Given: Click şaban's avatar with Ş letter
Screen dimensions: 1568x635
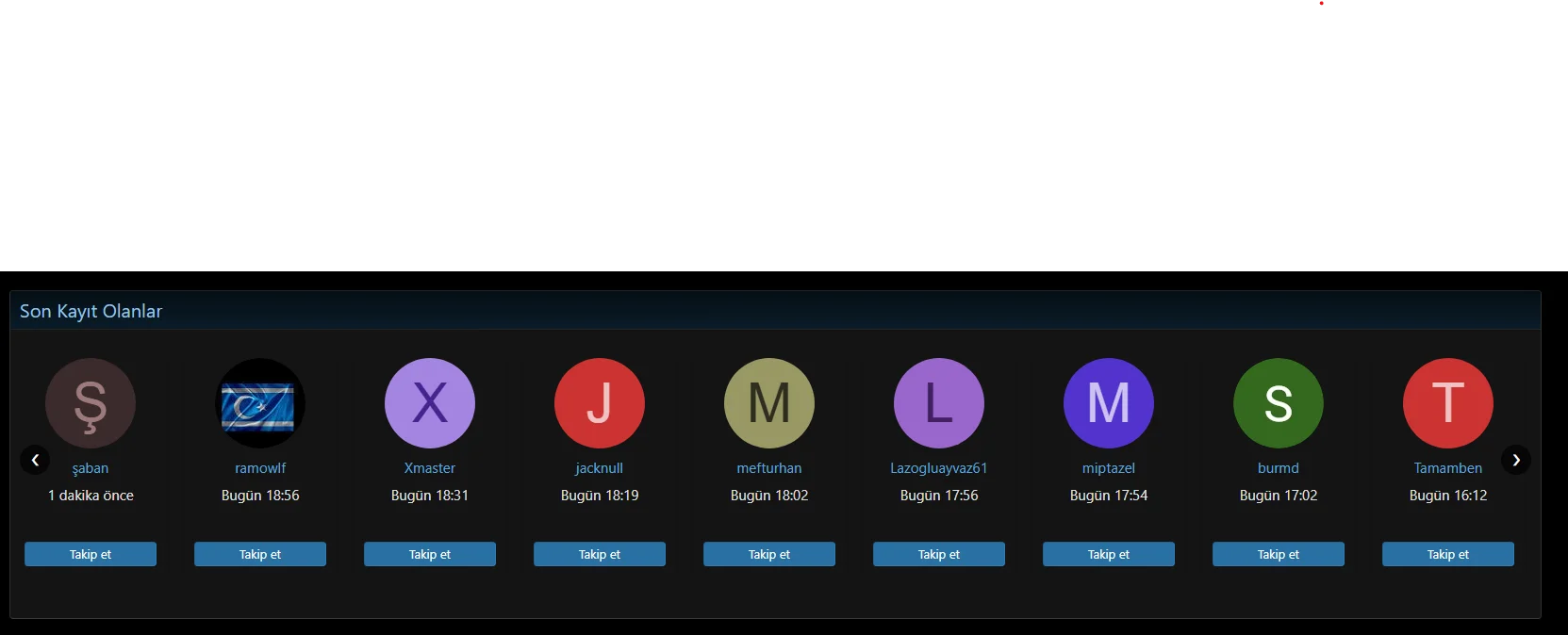Looking at the screenshot, I should point(91,403).
